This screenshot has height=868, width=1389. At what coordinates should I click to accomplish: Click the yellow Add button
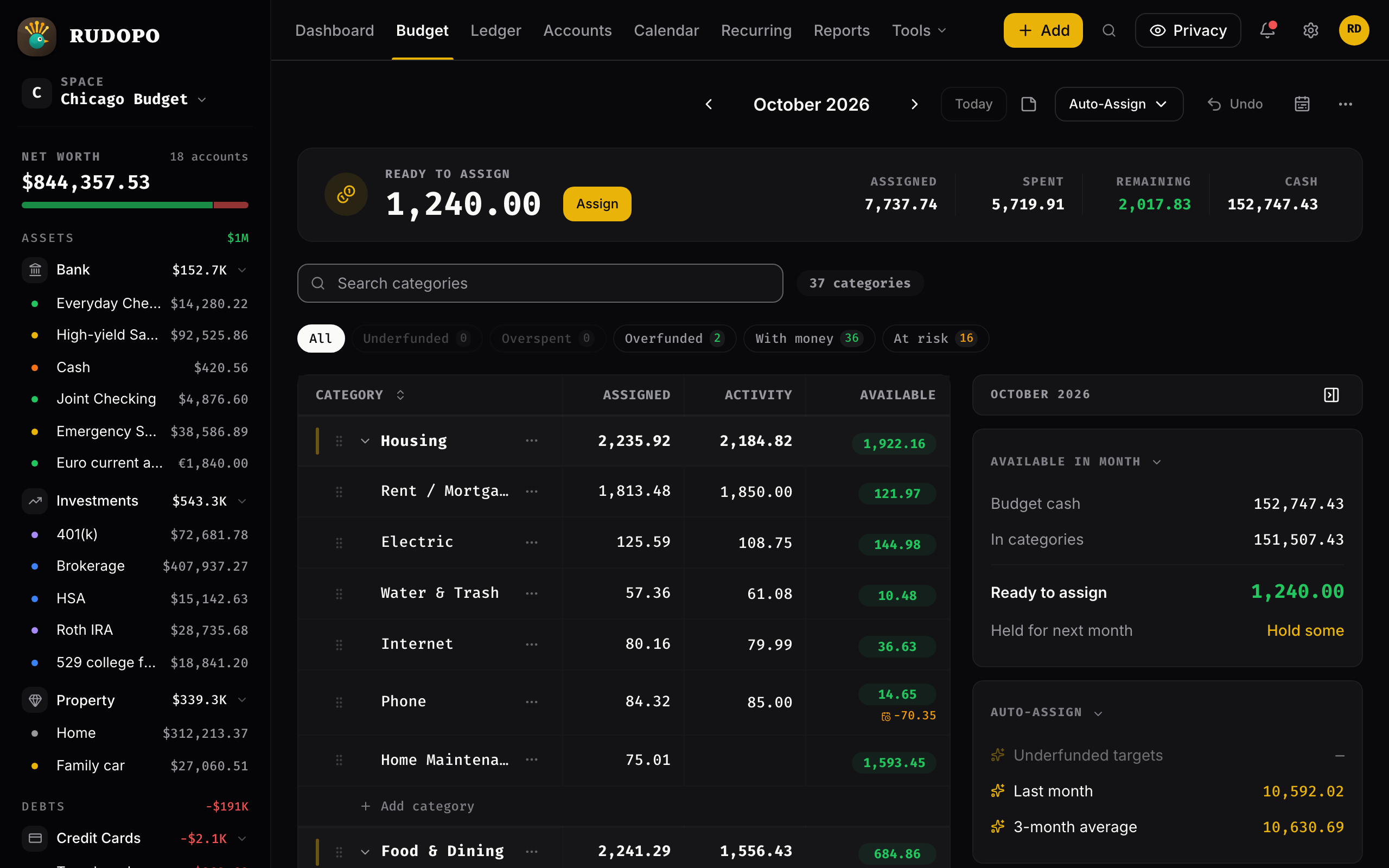(1043, 30)
